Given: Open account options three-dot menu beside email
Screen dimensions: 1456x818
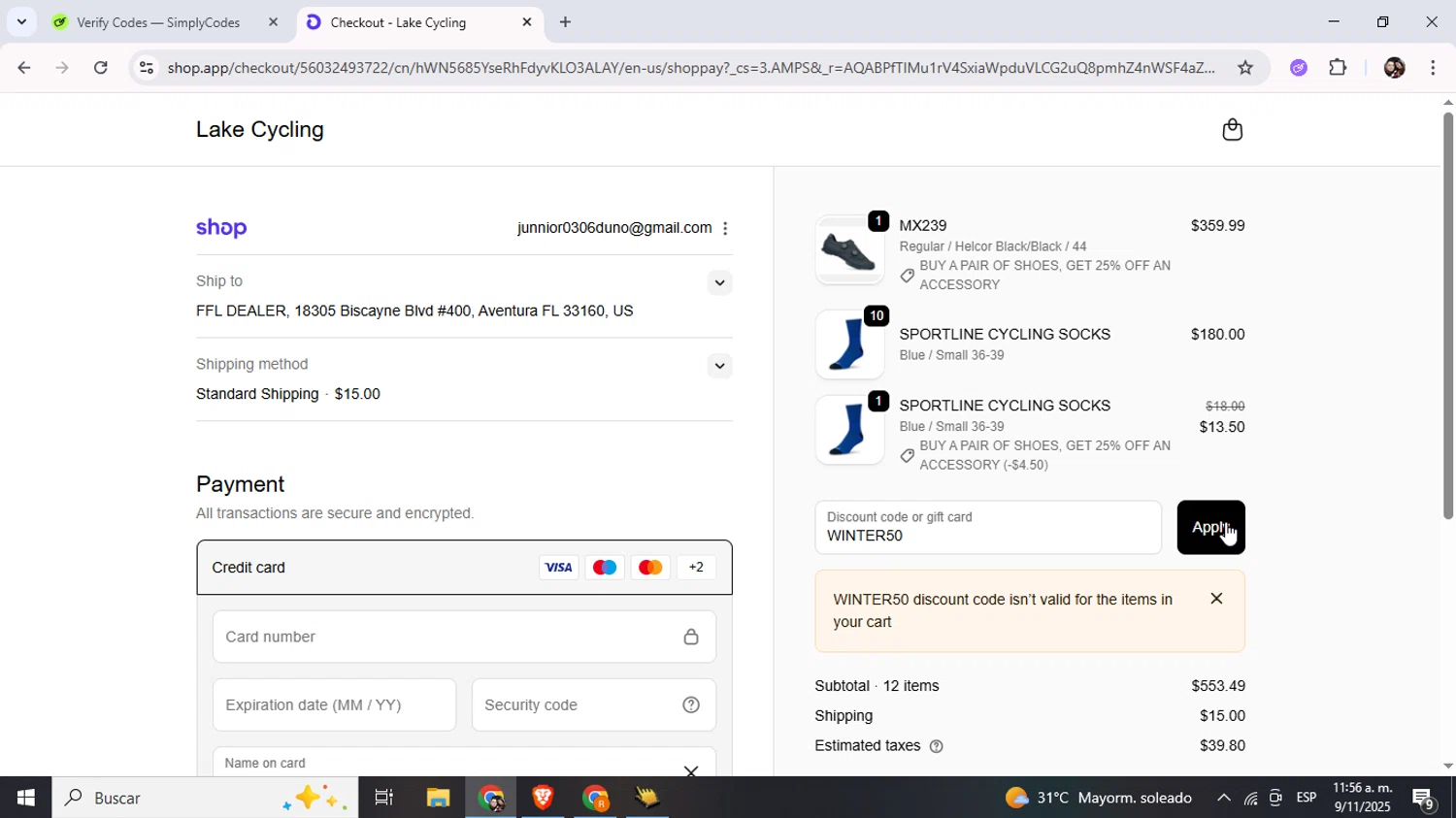Looking at the screenshot, I should coord(725,228).
